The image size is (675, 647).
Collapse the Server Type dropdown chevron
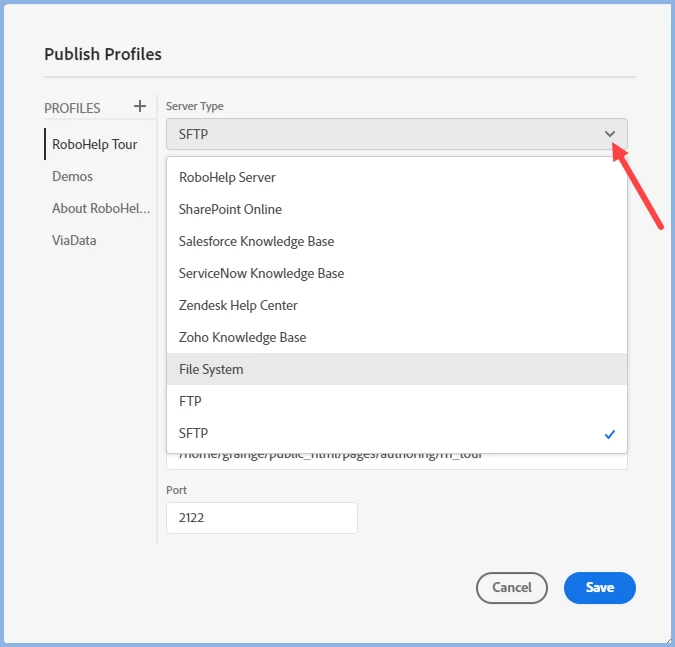(610, 134)
